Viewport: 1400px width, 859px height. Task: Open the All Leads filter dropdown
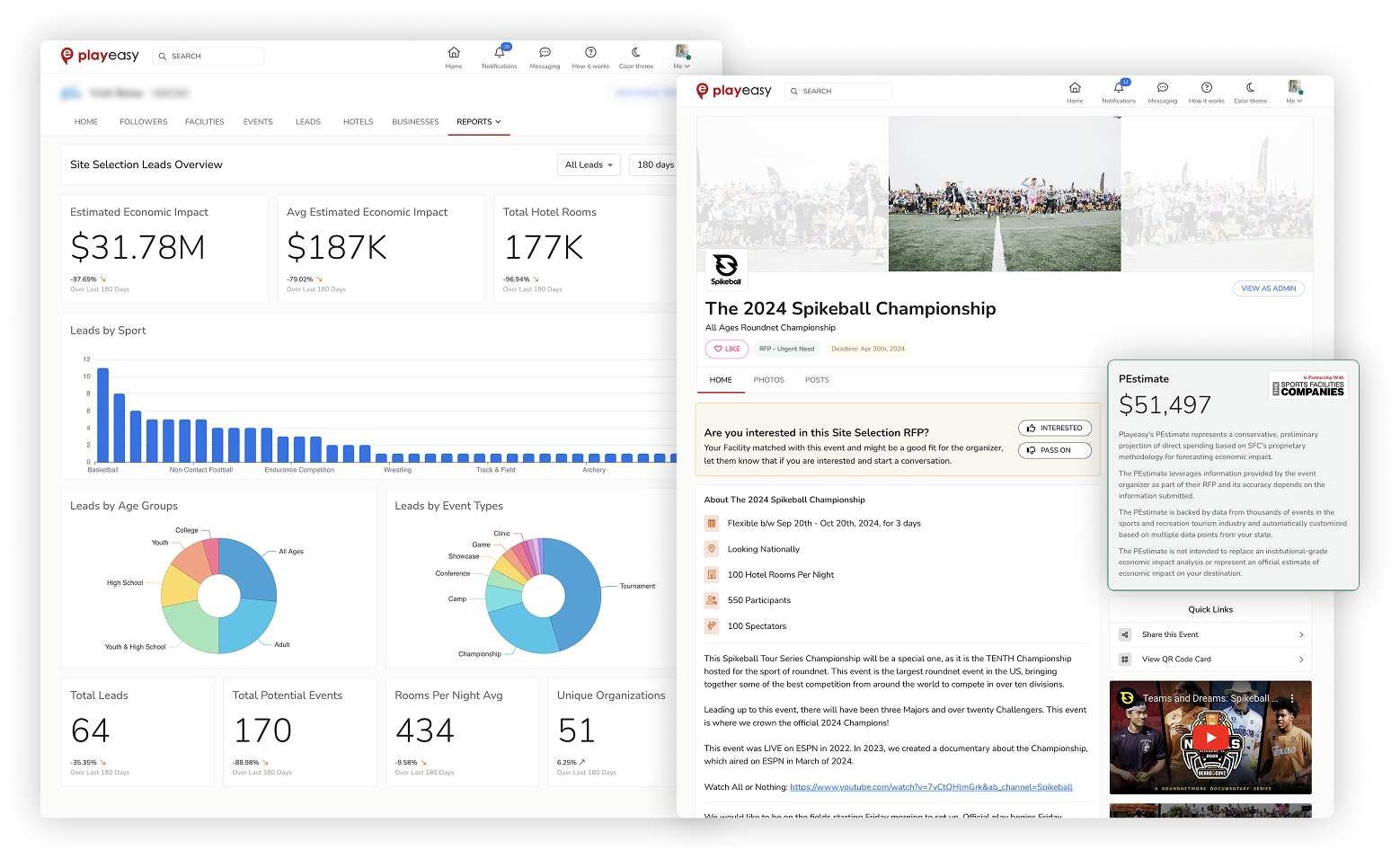click(x=589, y=164)
